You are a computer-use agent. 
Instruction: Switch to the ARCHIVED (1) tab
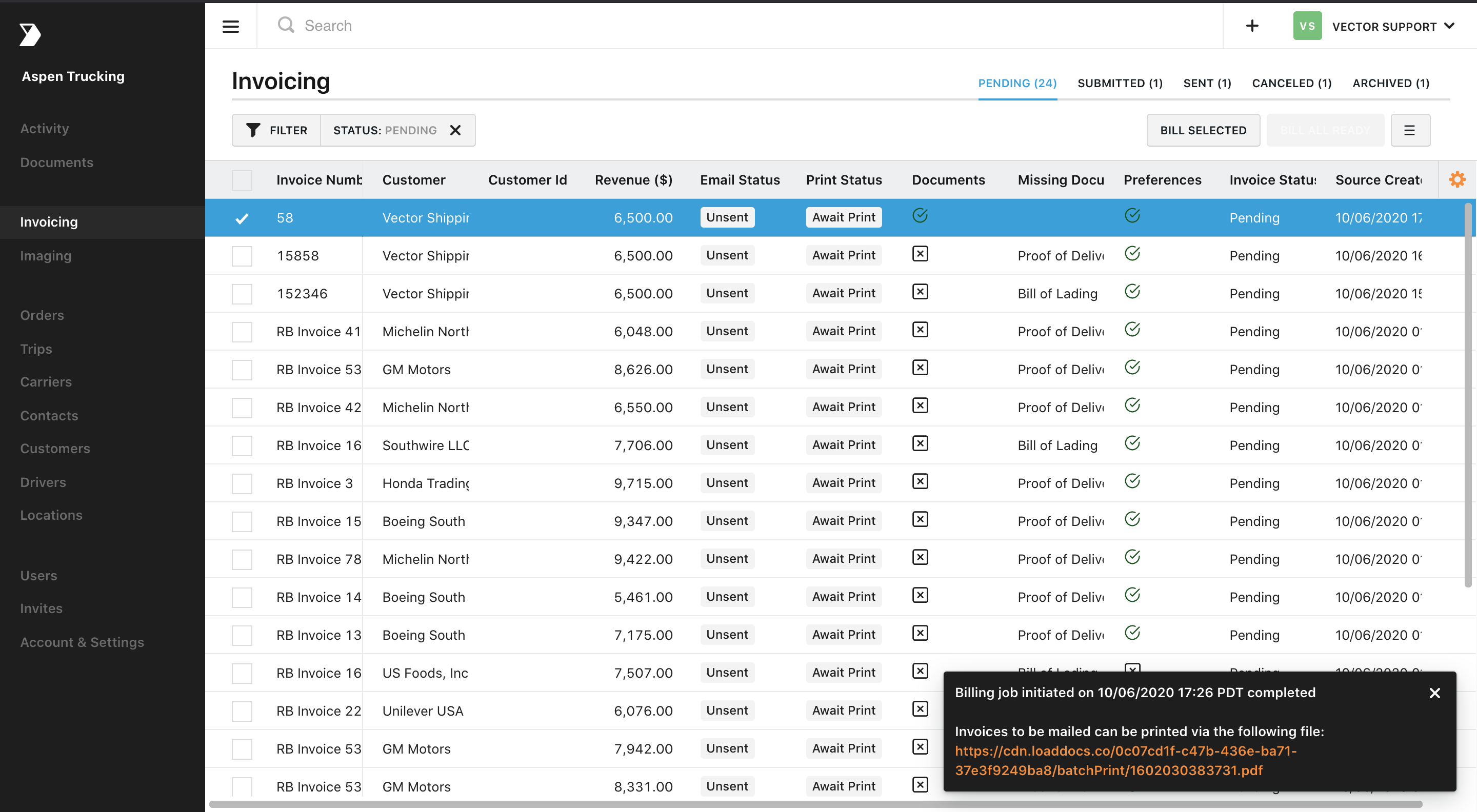[x=1390, y=83]
